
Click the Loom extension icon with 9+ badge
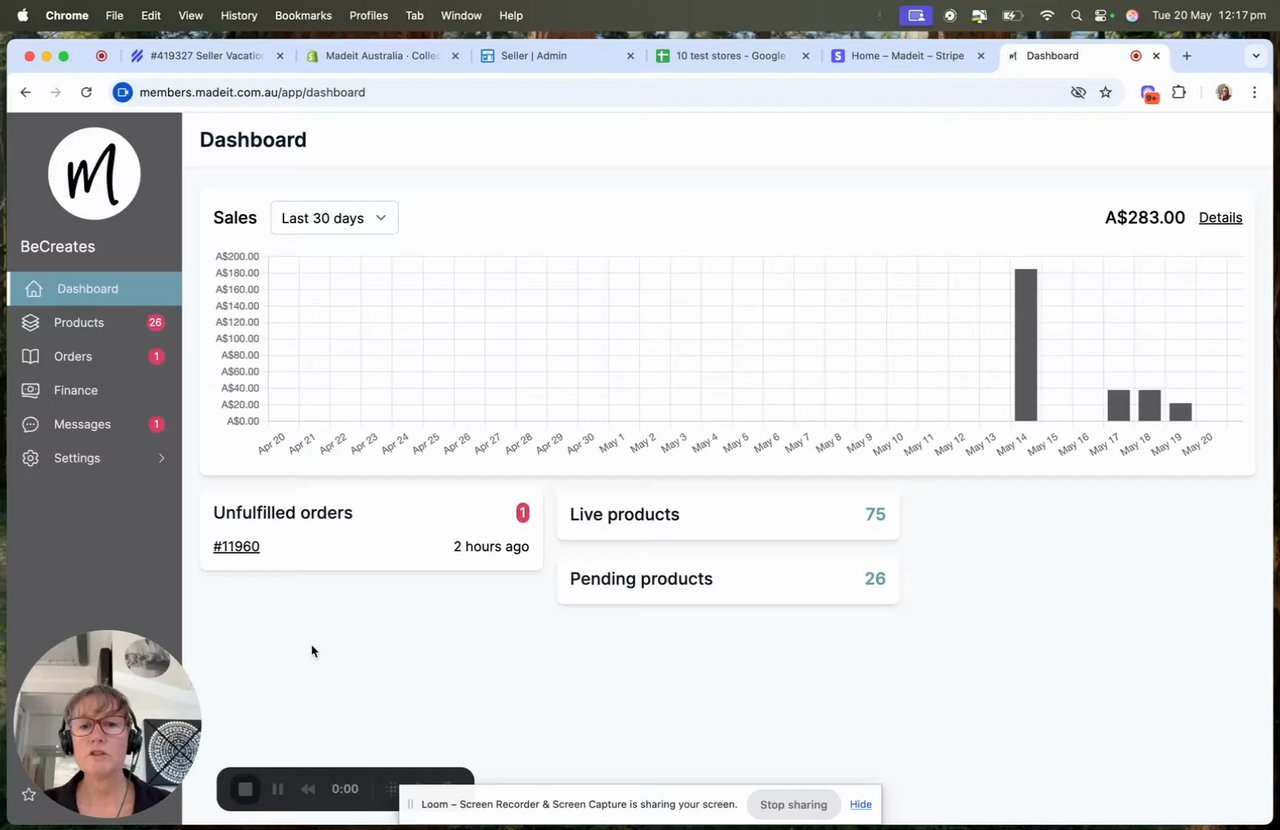(1149, 93)
